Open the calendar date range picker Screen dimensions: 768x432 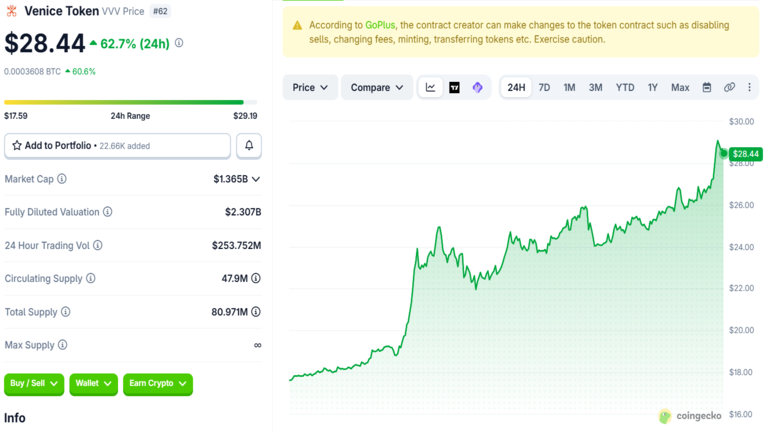tap(707, 87)
